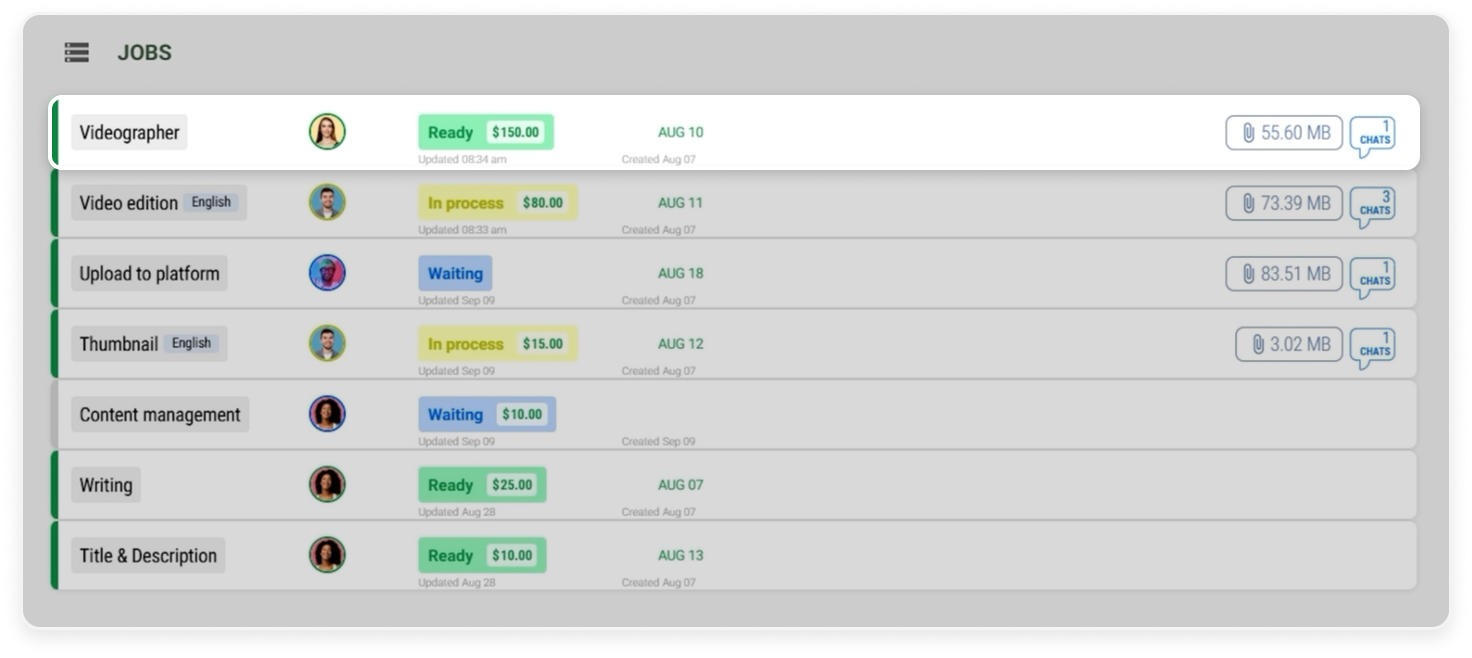Open chats for Video edition job
The width and height of the screenshot is (1472, 658).
coord(1372,207)
